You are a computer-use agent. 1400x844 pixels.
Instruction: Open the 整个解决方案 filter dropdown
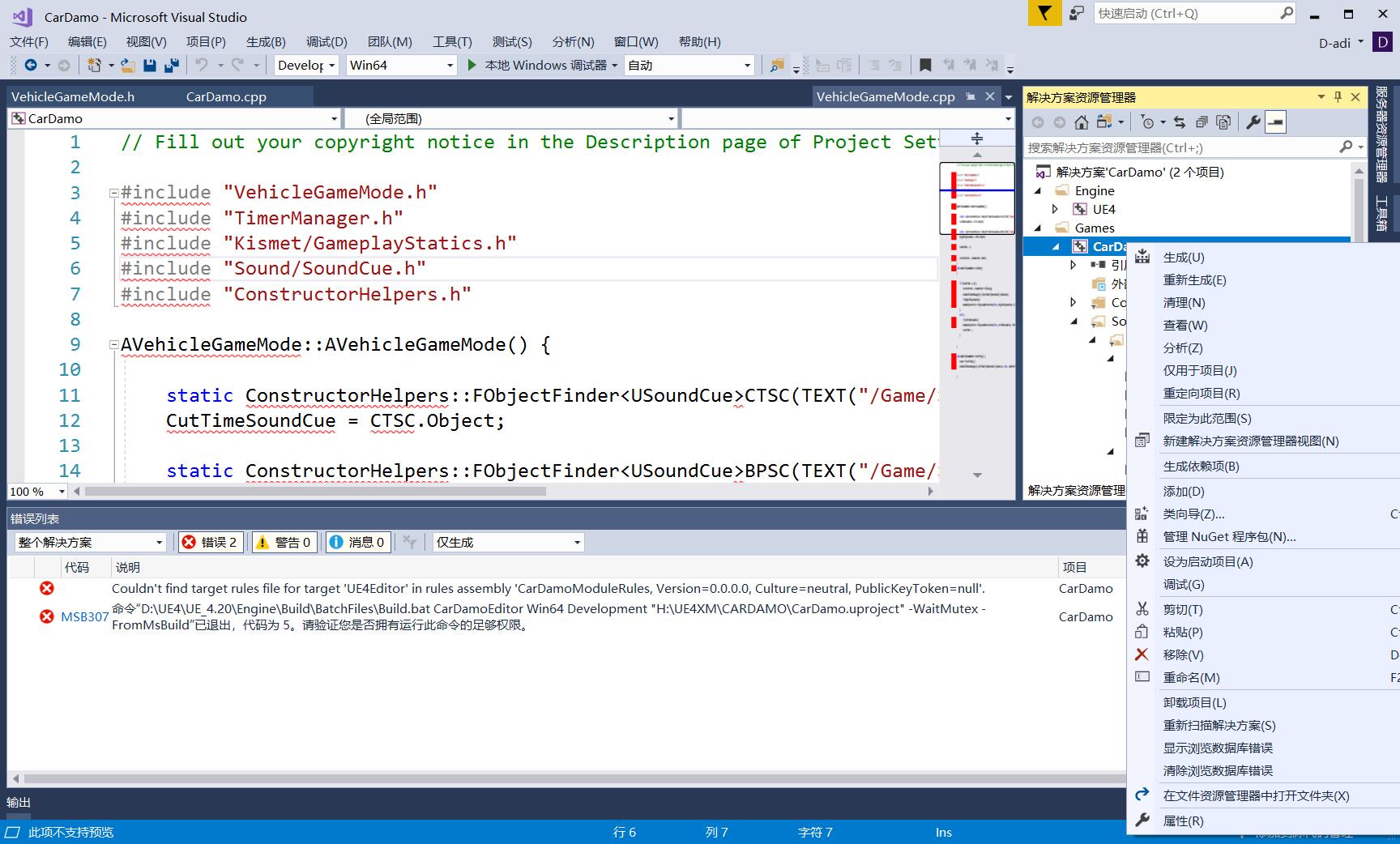90,542
